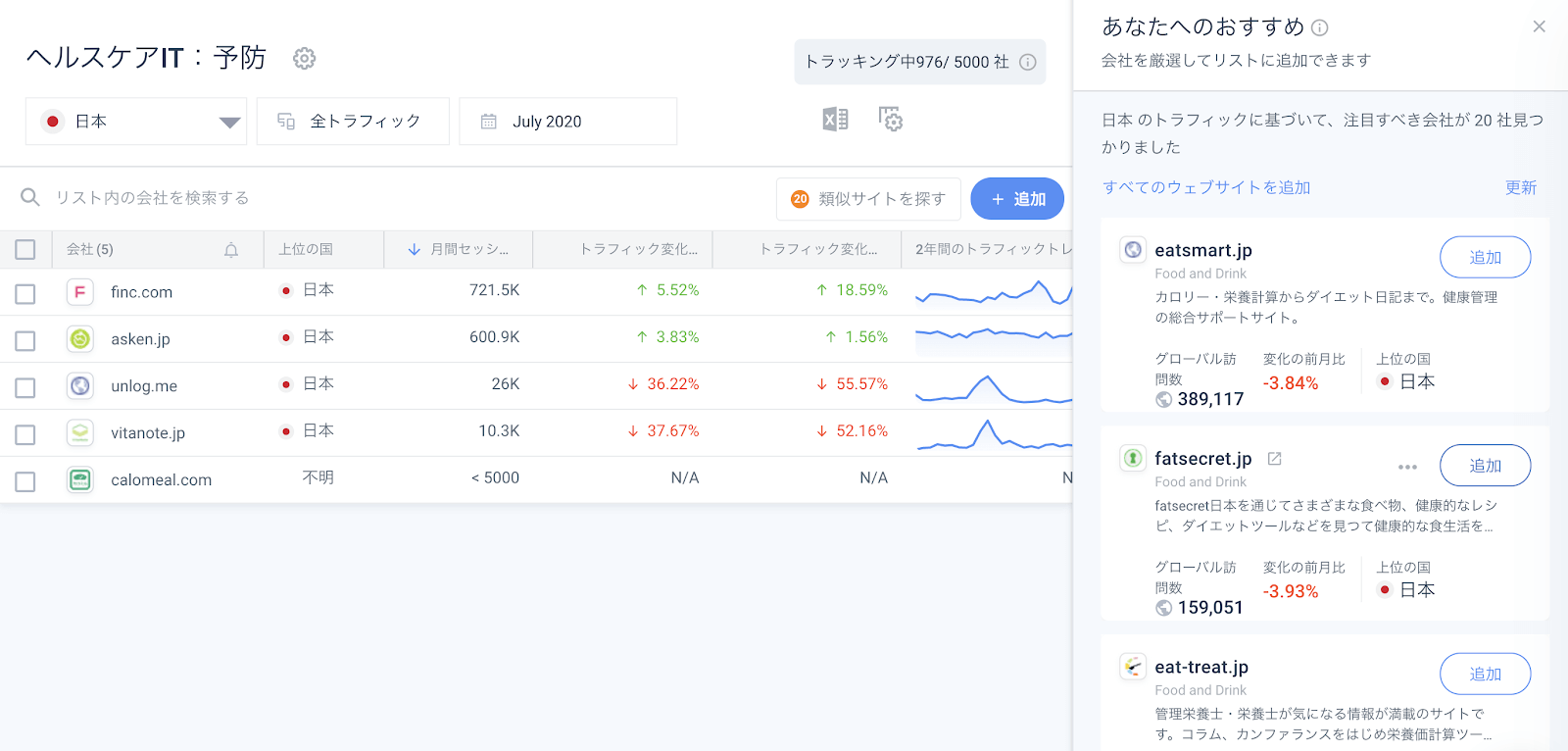Check the unlog.me row checkbox
This screenshot has width=1568, height=751.
[x=25, y=388]
